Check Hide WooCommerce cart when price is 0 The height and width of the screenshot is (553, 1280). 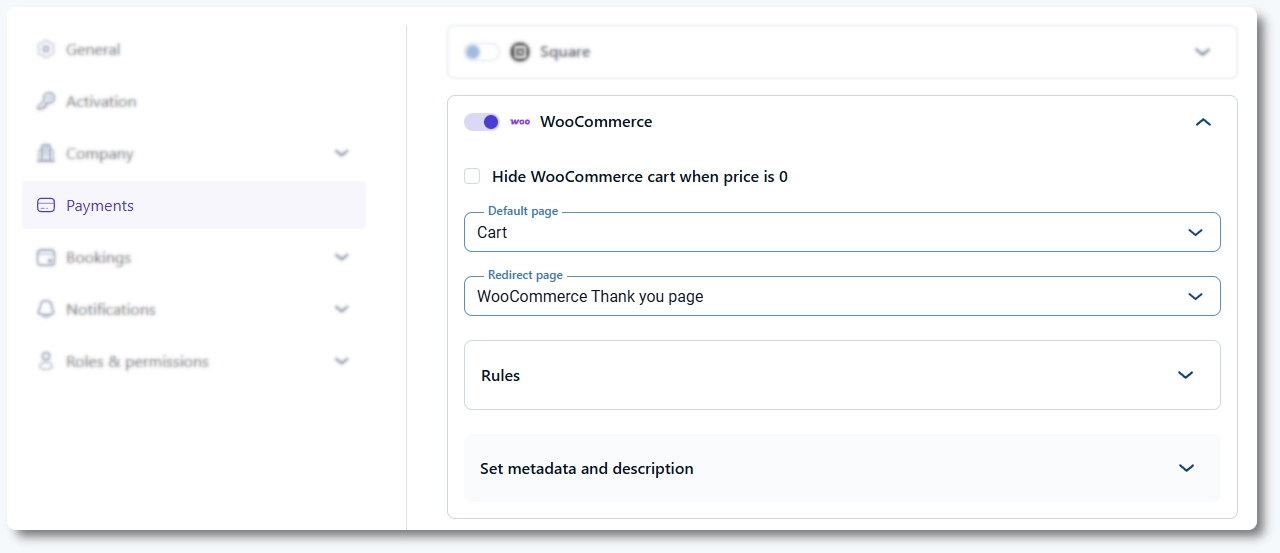(472, 177)
